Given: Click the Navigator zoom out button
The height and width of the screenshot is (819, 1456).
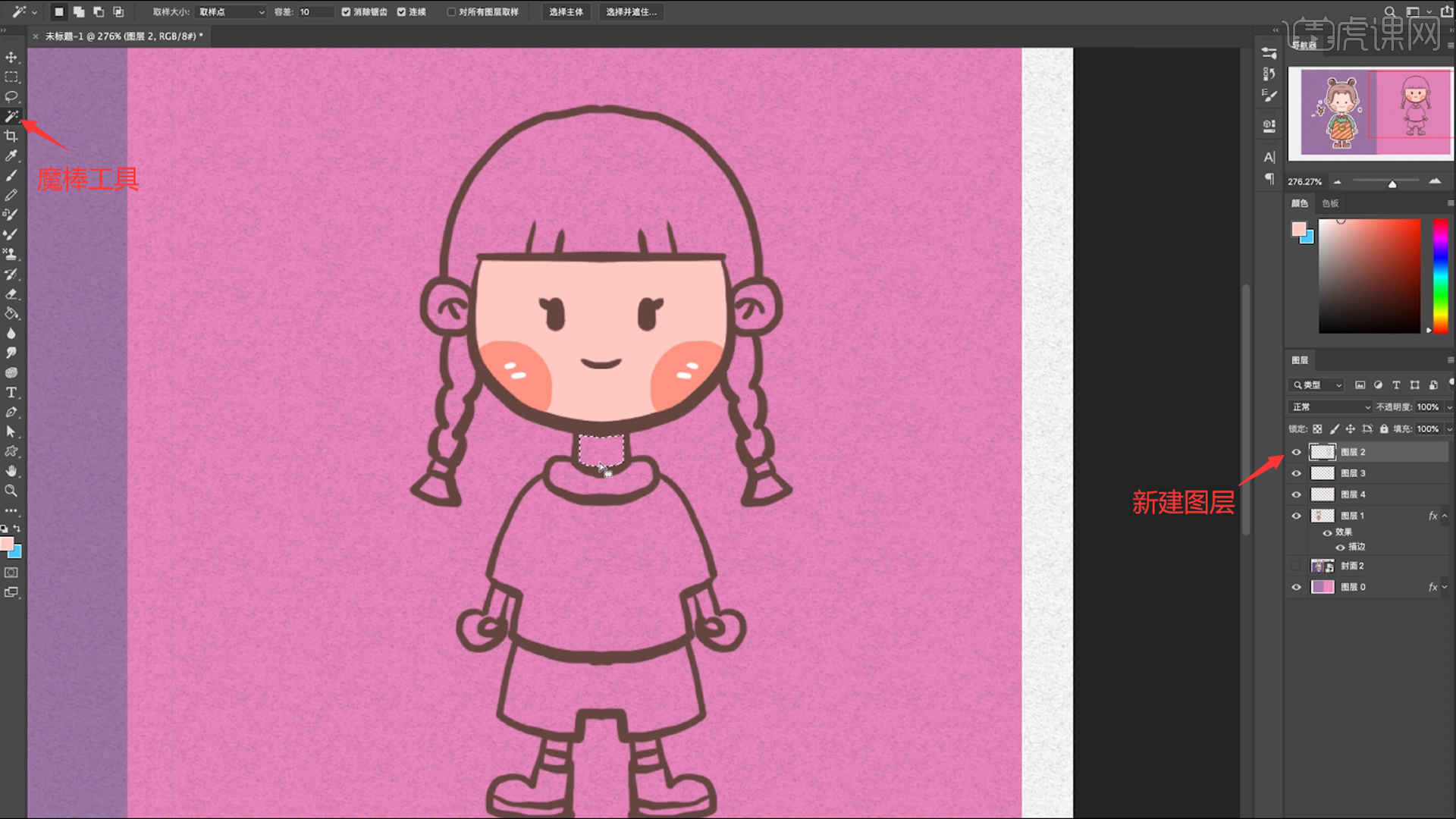Looking at the screenshot, I should [x=1338, y=182].
